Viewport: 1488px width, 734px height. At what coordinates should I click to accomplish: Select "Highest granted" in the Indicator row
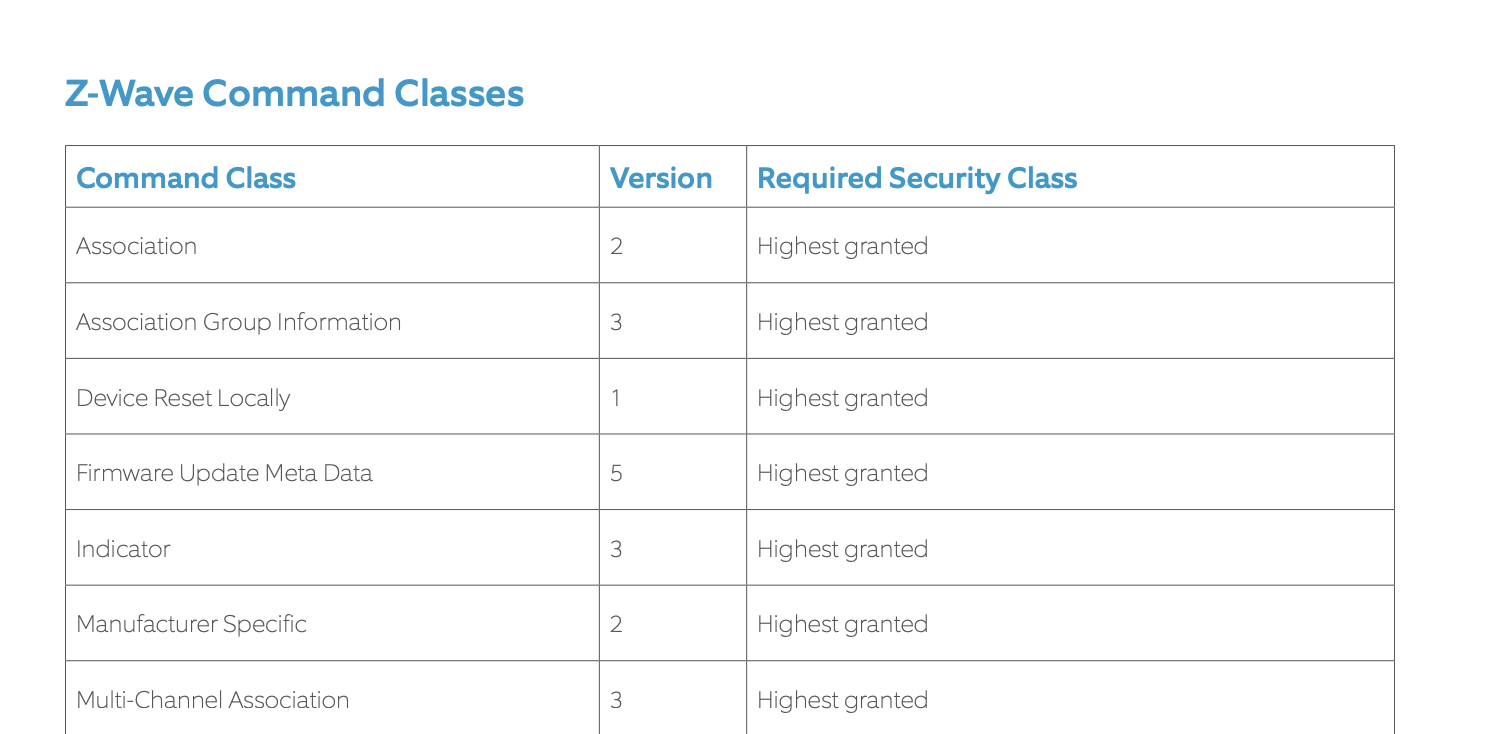coord(842,549)
